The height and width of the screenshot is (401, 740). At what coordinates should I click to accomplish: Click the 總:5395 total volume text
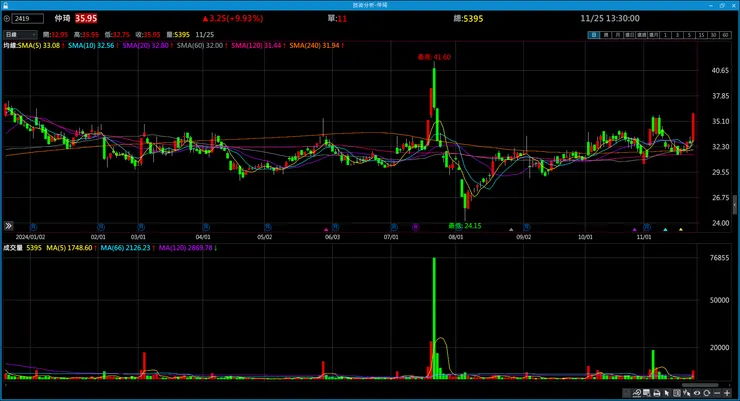pos(468,18)
